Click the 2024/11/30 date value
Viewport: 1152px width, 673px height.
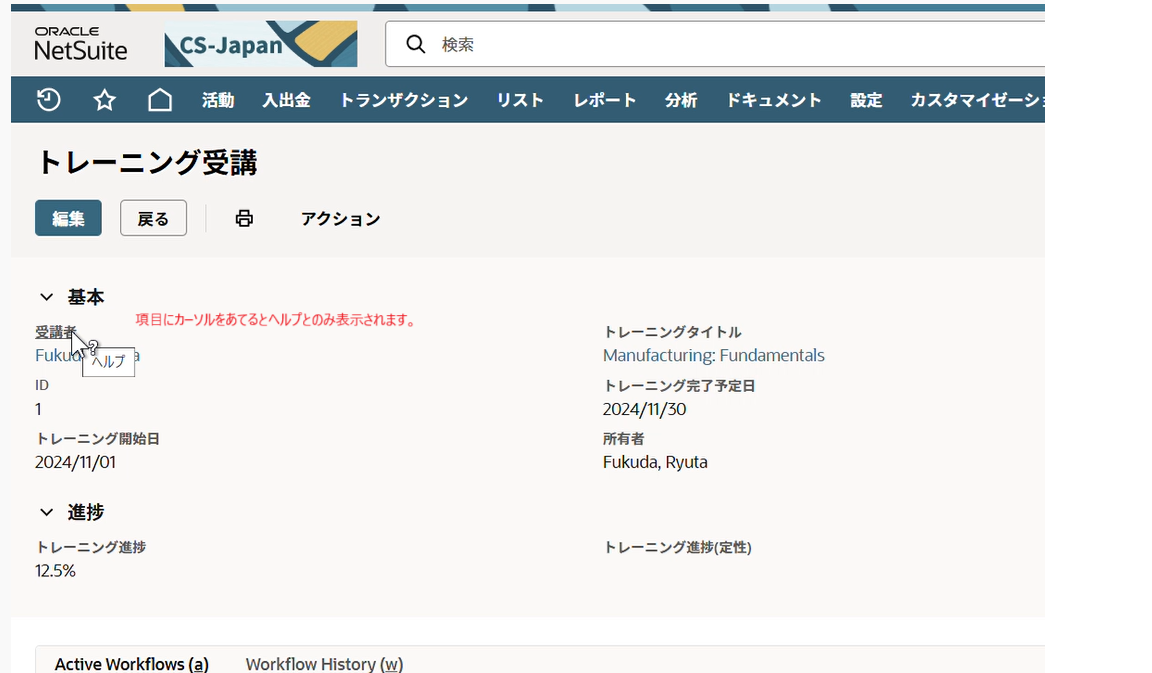pos(644,409)
